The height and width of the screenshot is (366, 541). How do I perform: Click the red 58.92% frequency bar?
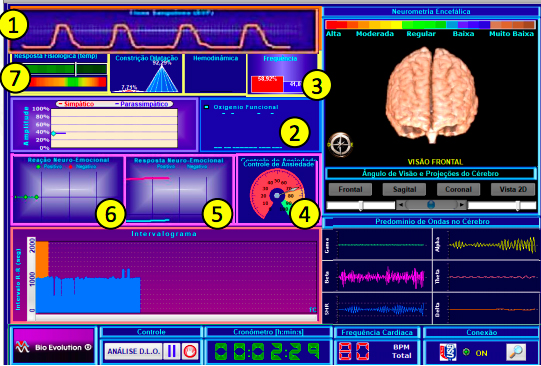[267, 84]
